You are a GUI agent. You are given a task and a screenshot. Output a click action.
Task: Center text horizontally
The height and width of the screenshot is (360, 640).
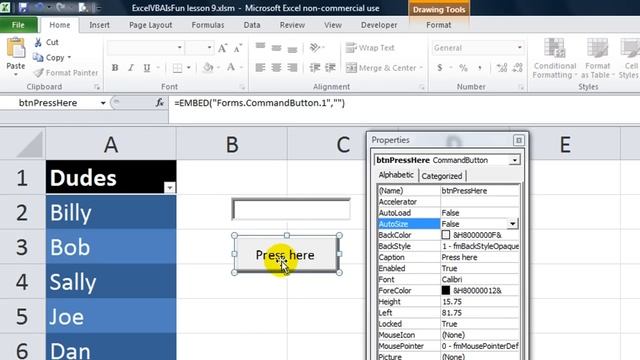[276, 67]
